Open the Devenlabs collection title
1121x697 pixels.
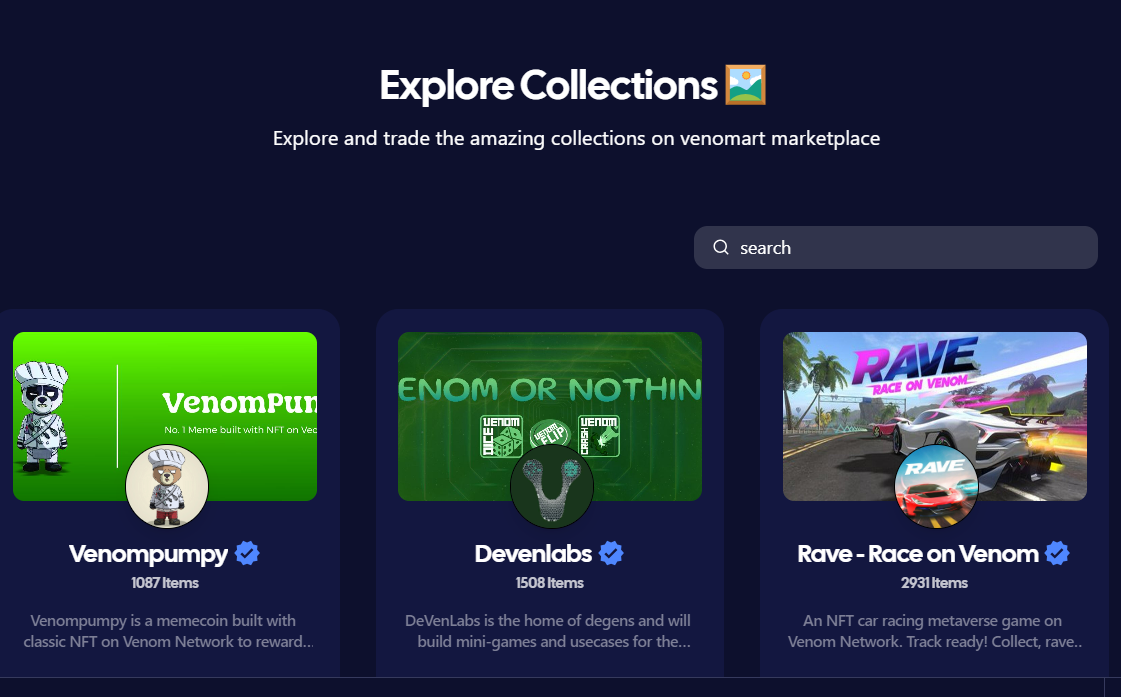coord(533,553)
